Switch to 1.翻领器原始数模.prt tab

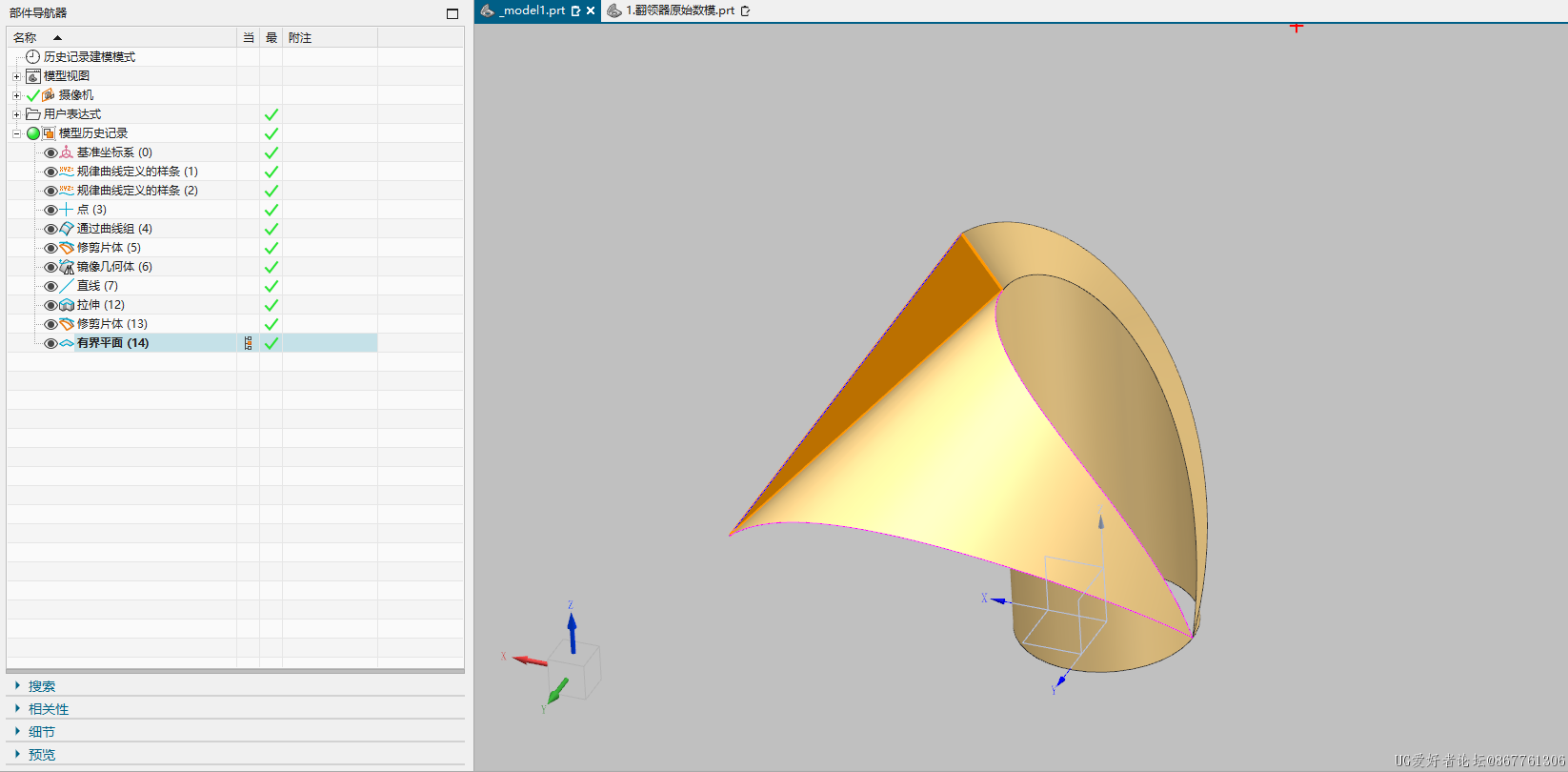click(680, 10)
